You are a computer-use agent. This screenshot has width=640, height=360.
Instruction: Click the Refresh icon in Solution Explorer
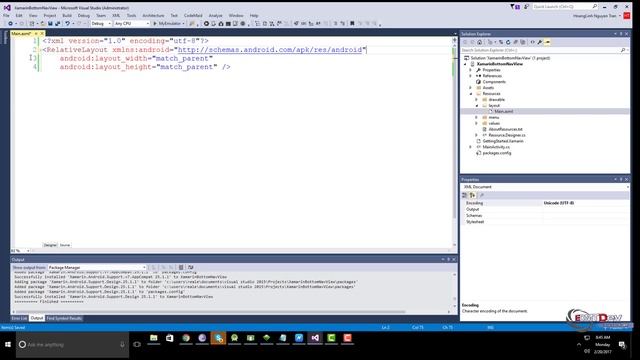click(x=508, y=42)
